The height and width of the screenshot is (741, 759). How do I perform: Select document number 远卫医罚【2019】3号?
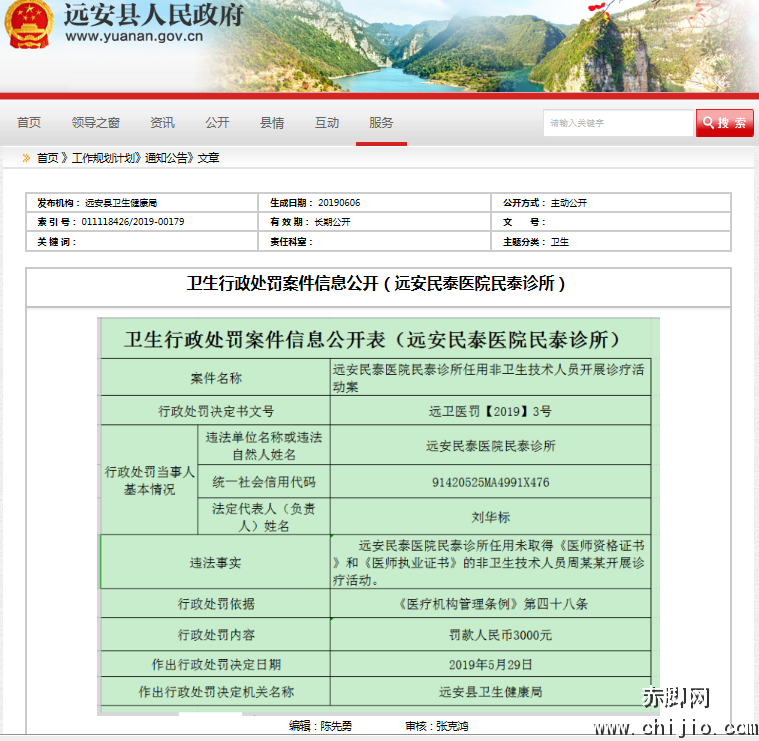490,411
